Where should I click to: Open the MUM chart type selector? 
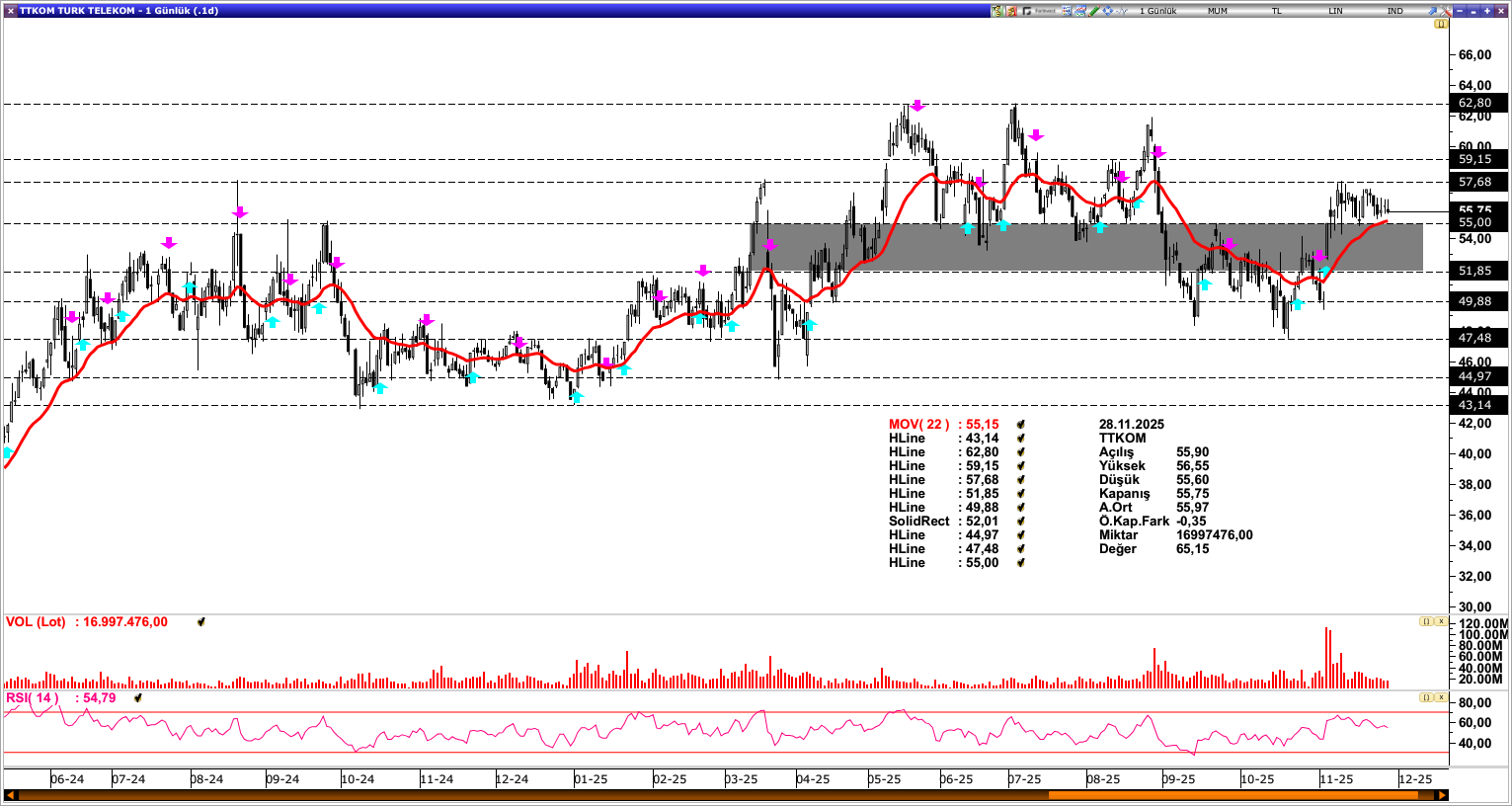pos(1217,11)
